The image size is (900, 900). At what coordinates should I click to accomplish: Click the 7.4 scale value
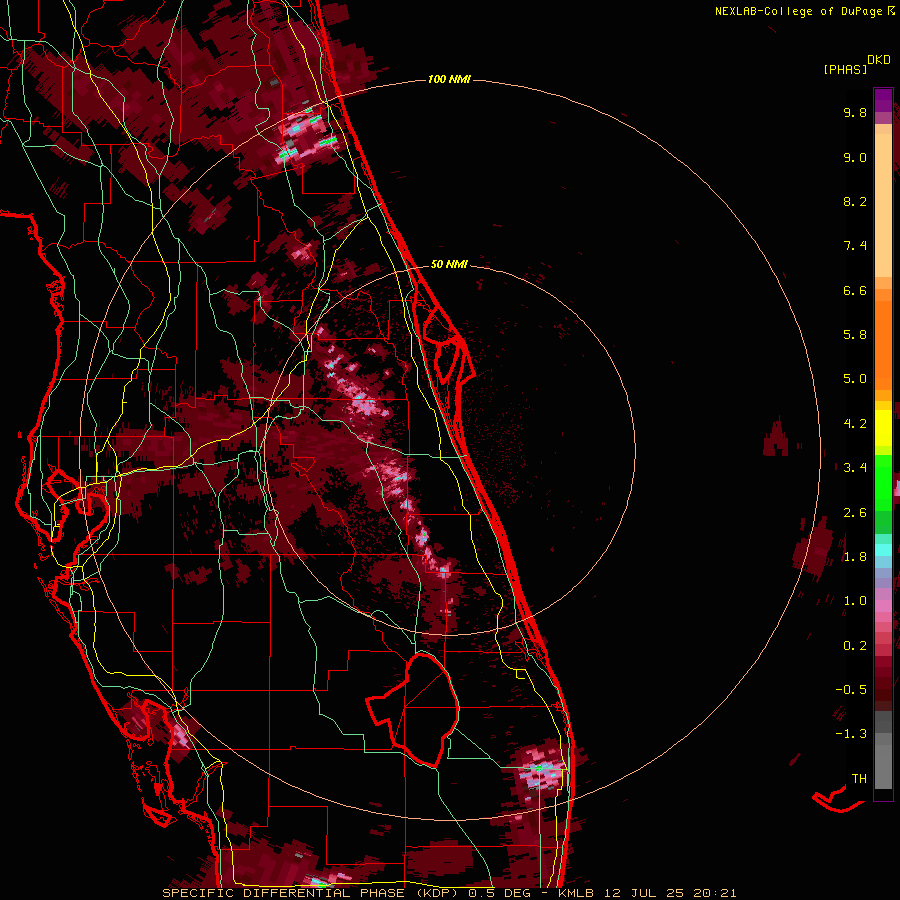[855, 246]
